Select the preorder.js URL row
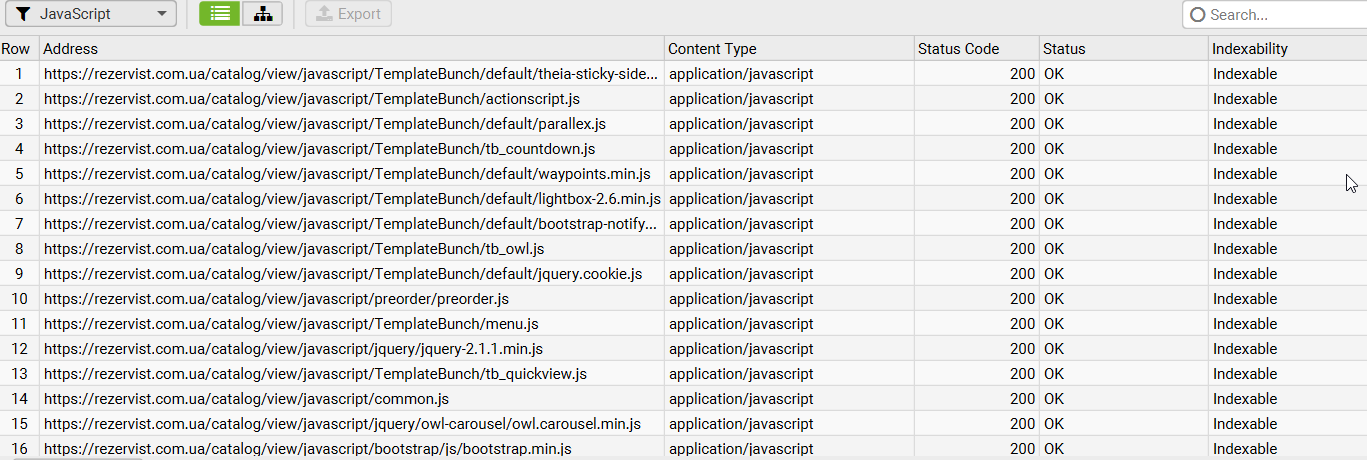The height and width of the screenshot is (460, 1367). click(x=276, y=299)
